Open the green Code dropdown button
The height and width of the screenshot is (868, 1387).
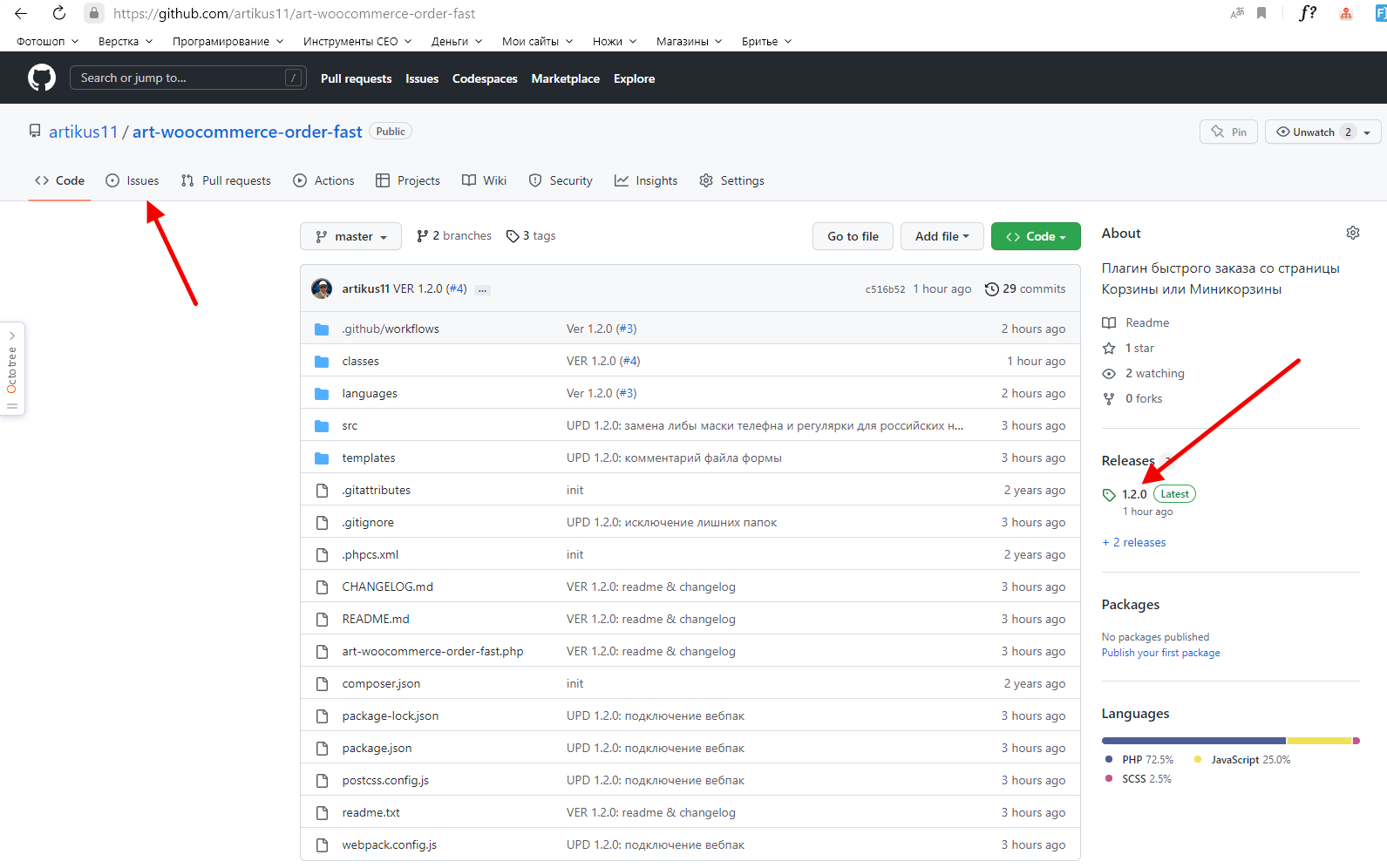1036,236
